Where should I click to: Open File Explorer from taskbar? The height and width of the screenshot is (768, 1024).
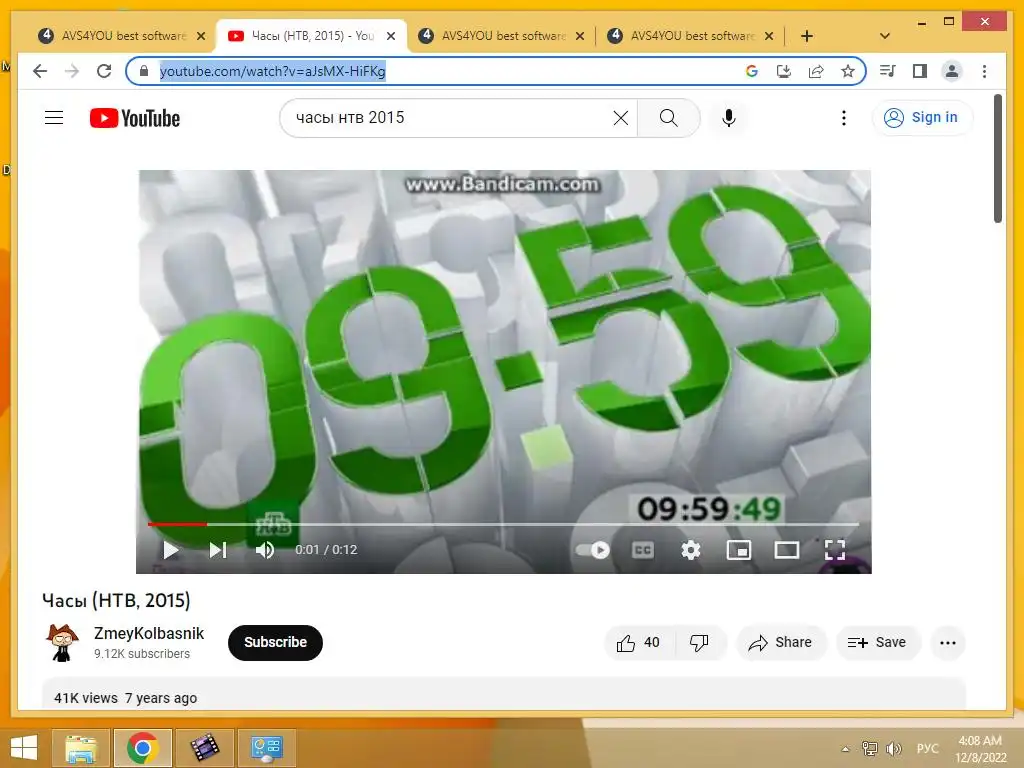tap(81, 748)
